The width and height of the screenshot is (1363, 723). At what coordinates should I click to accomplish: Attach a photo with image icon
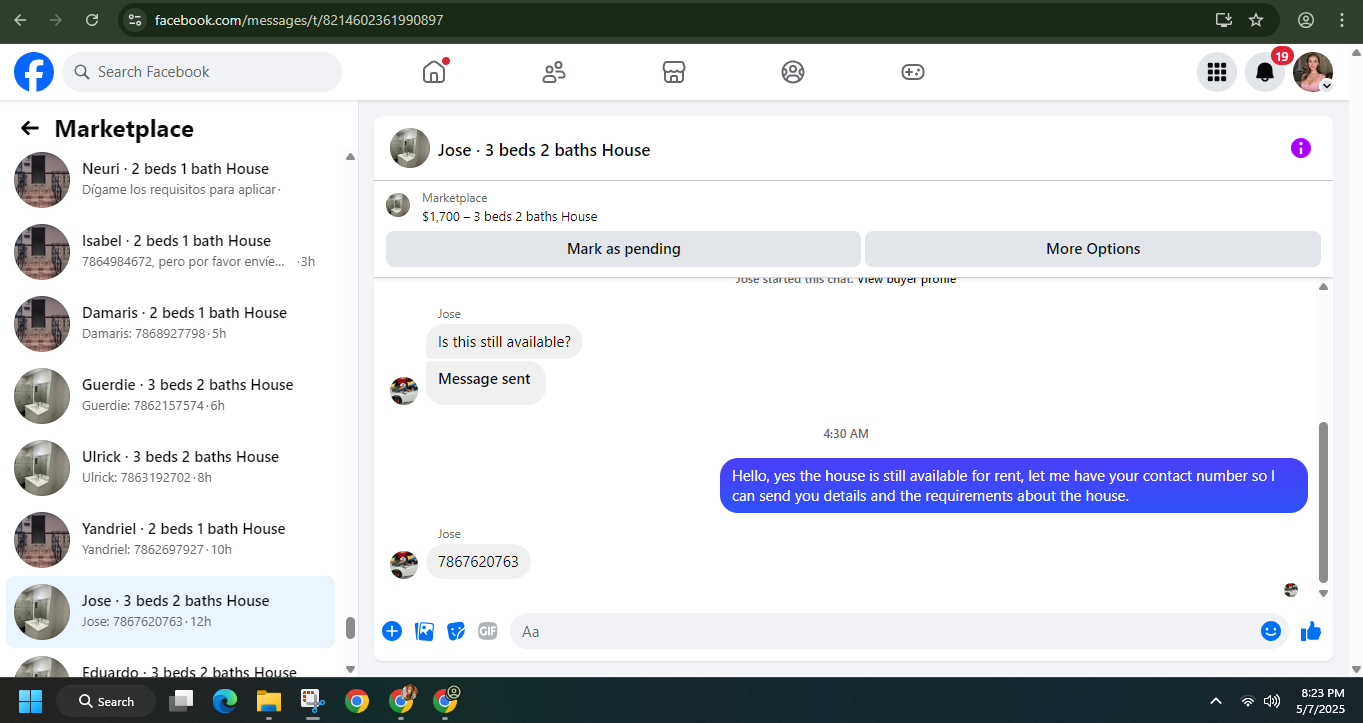[x=424, y=631]
